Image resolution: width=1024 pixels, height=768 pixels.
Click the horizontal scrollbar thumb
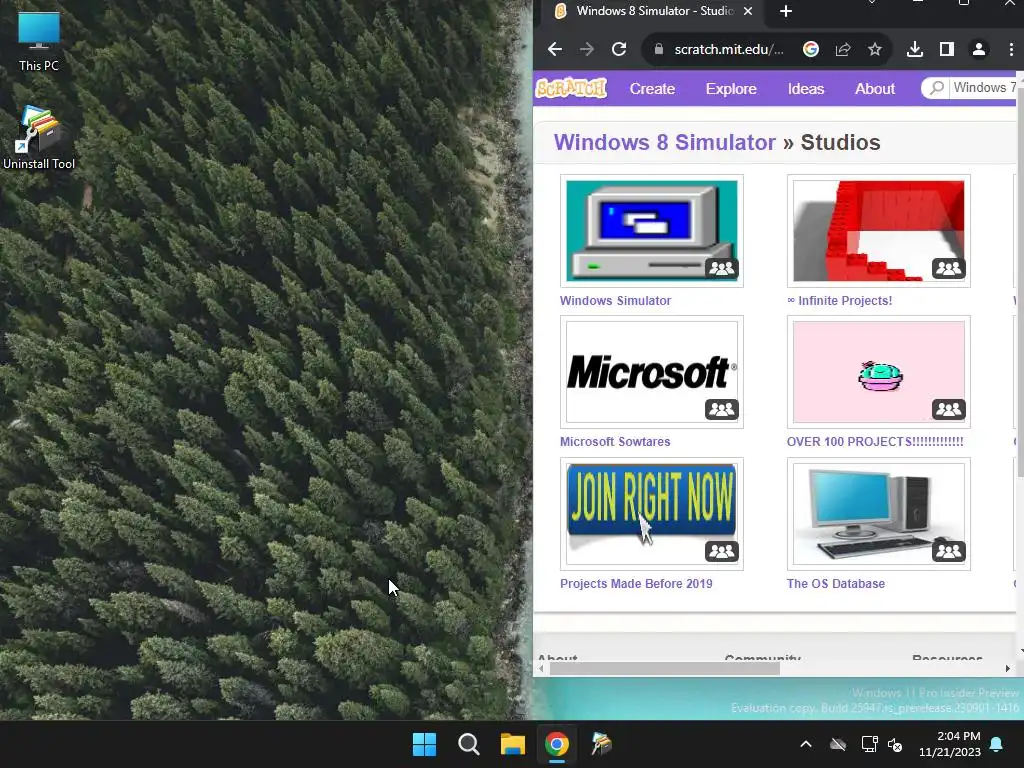664,669
